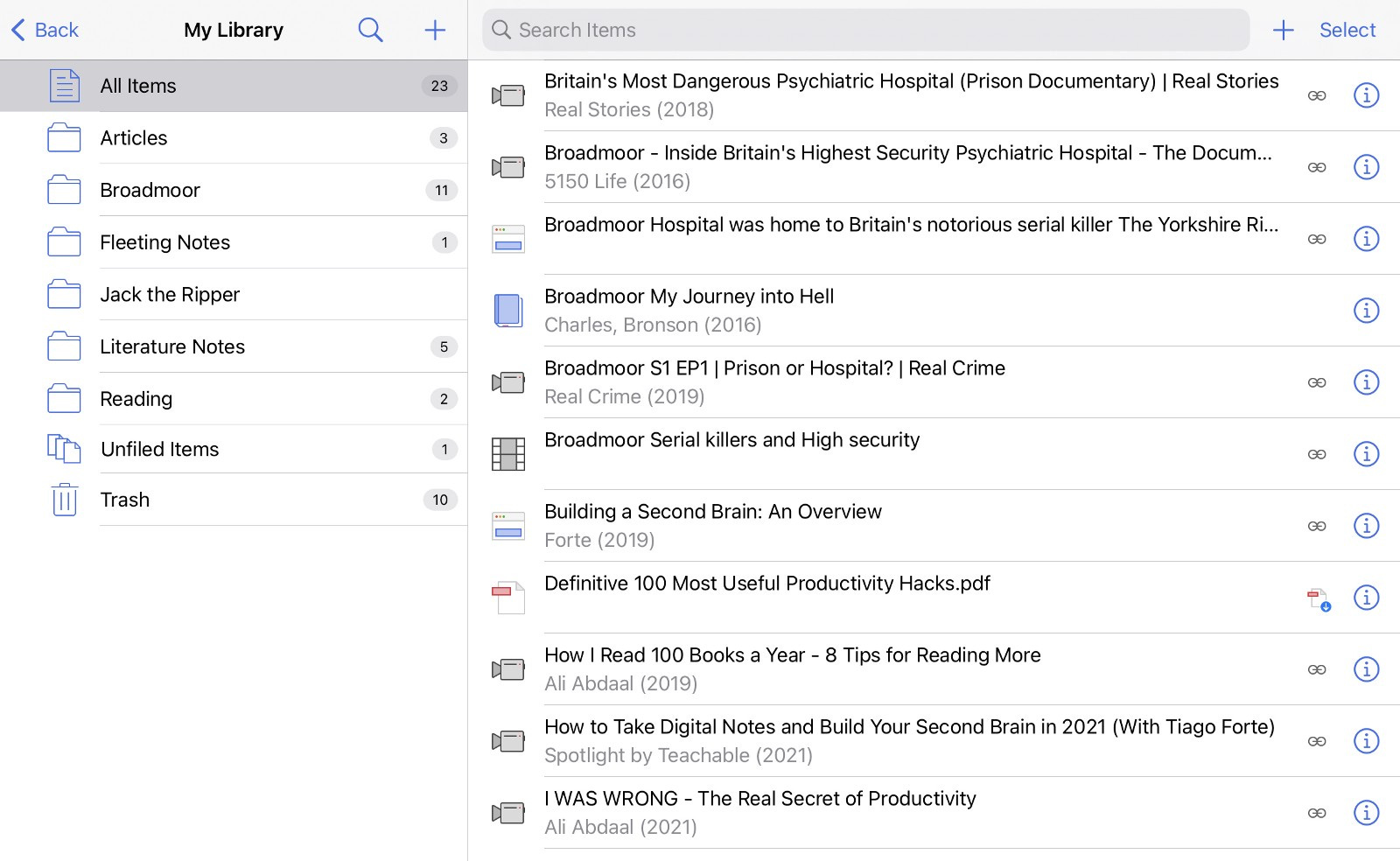Show info for Broadmoor Serial killers and High security
The height and width of the screenshot is (861, 1400).
click(x=1366, y=453)
